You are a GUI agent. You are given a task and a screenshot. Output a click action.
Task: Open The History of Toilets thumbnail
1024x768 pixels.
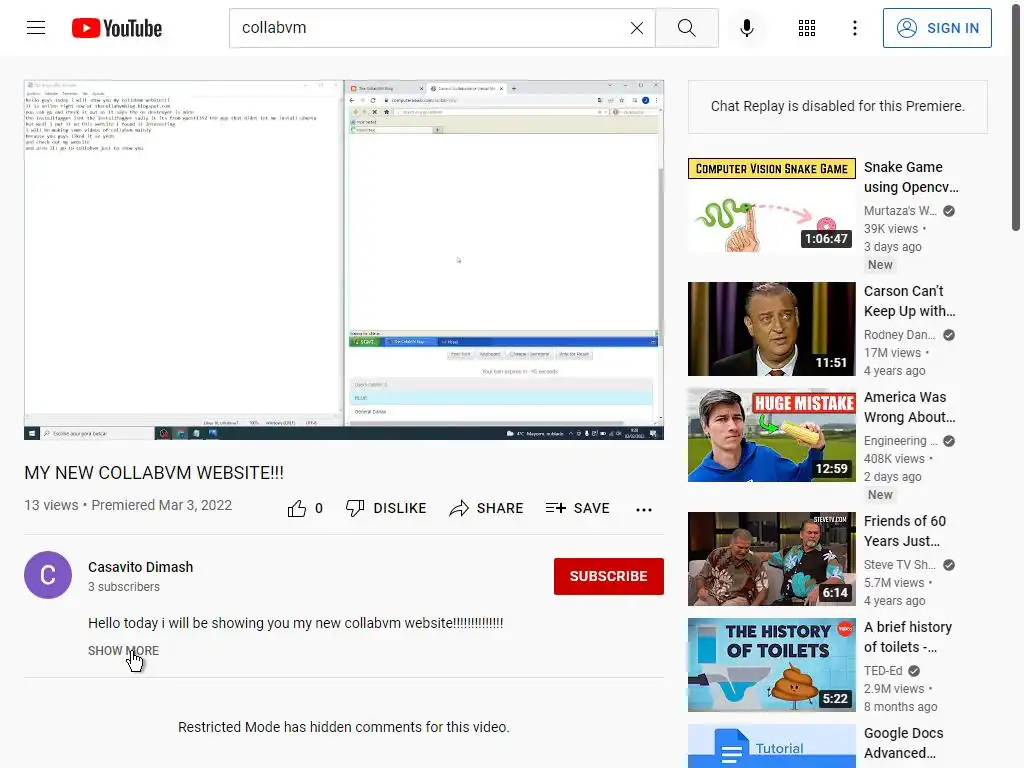coord(771,665)
